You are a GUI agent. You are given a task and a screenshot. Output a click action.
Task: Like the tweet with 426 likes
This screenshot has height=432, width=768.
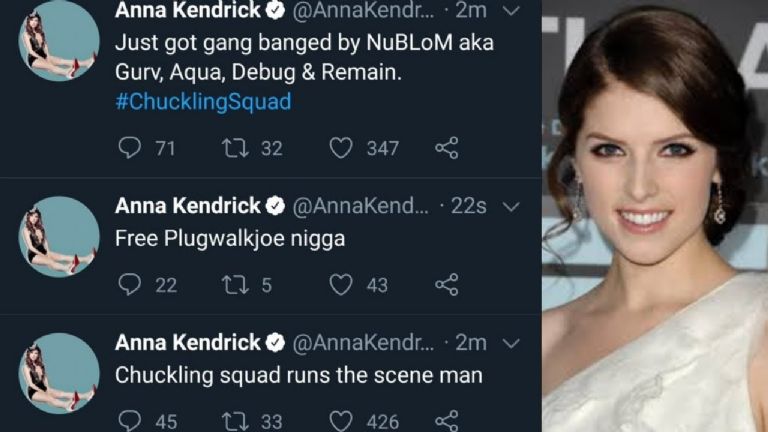pos(341,421)
